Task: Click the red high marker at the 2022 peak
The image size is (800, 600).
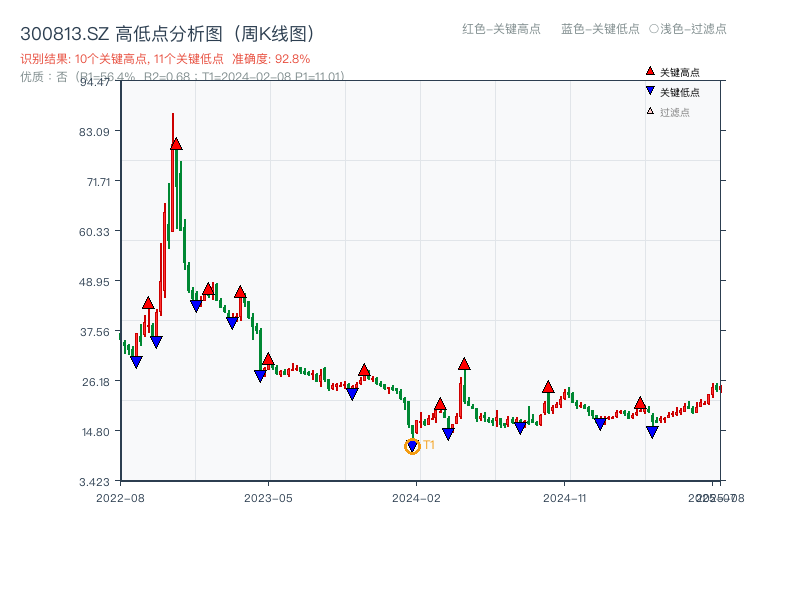Action: [x=176, y=146]
